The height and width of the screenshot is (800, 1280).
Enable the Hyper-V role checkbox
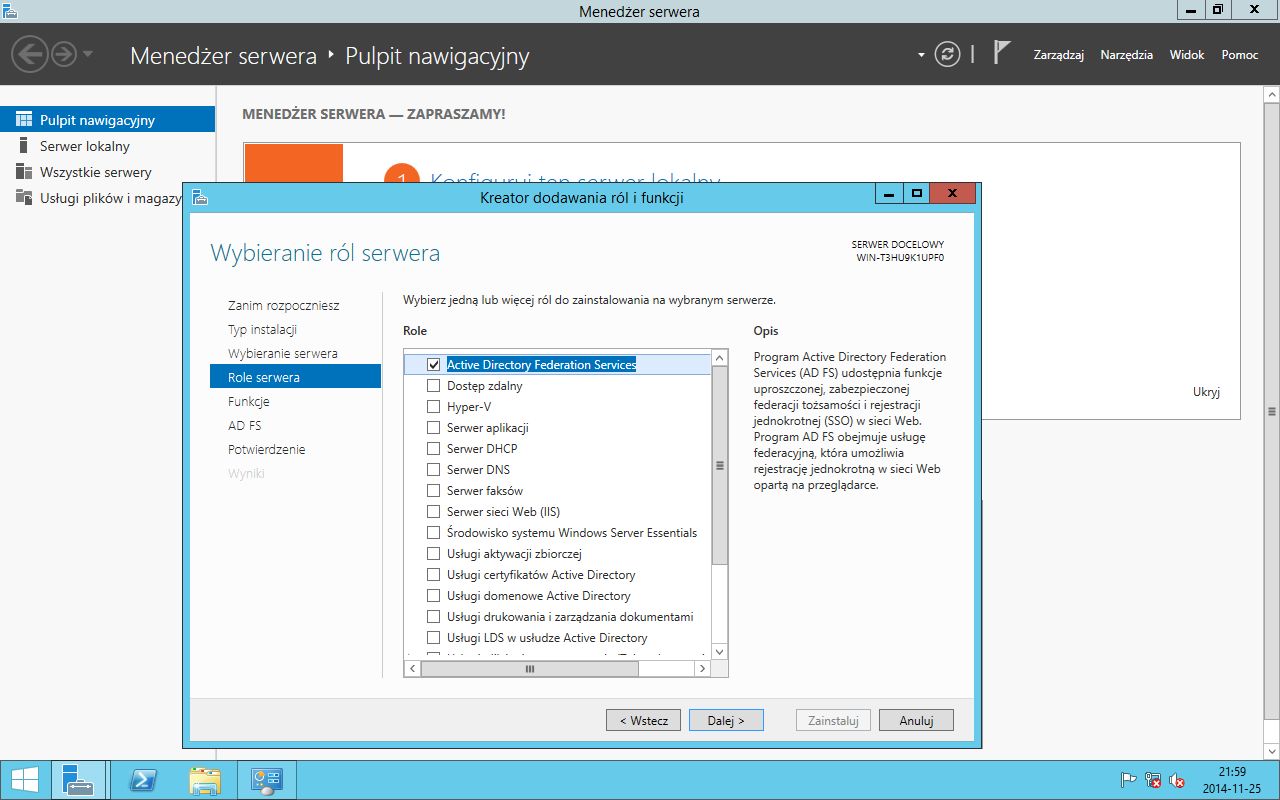[433, 407]
